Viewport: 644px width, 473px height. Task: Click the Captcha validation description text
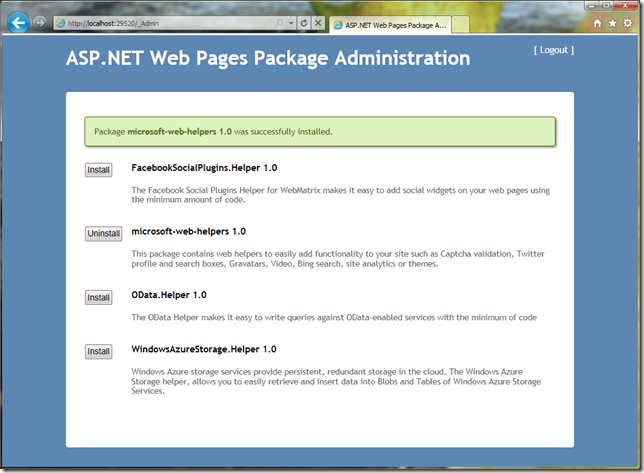[338, 259]
